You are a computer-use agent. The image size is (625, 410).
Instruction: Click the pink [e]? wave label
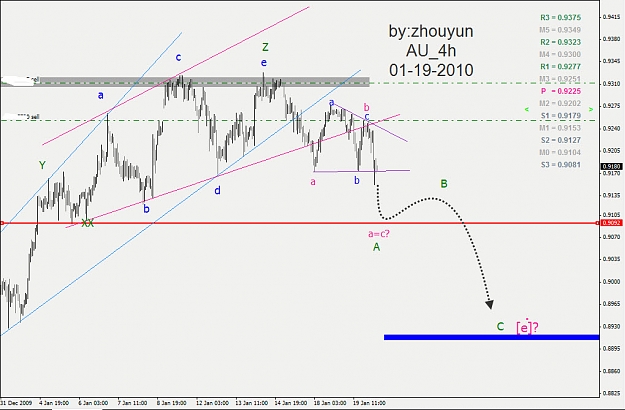pos(527,327)
